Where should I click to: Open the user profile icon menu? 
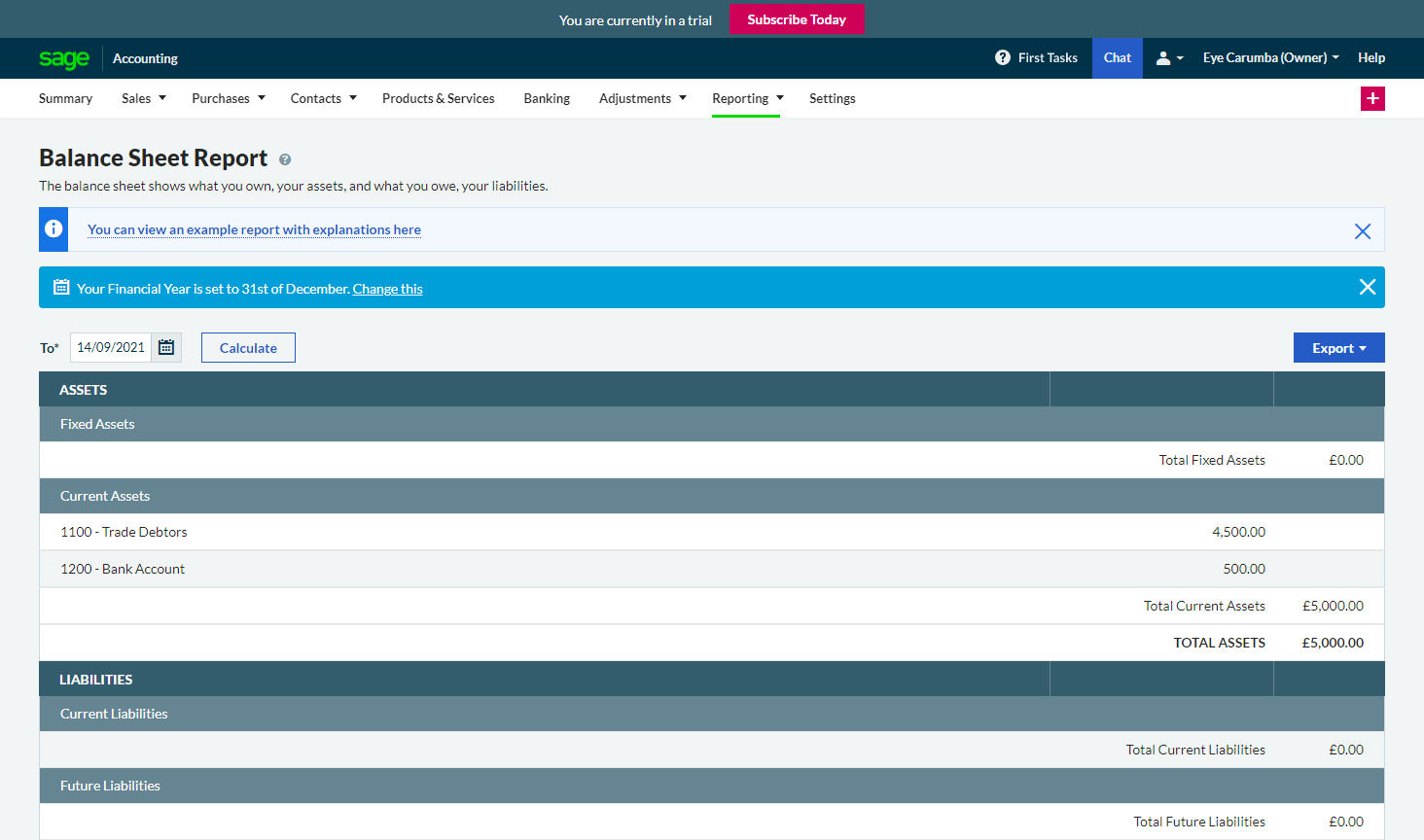coord(1169,58)
